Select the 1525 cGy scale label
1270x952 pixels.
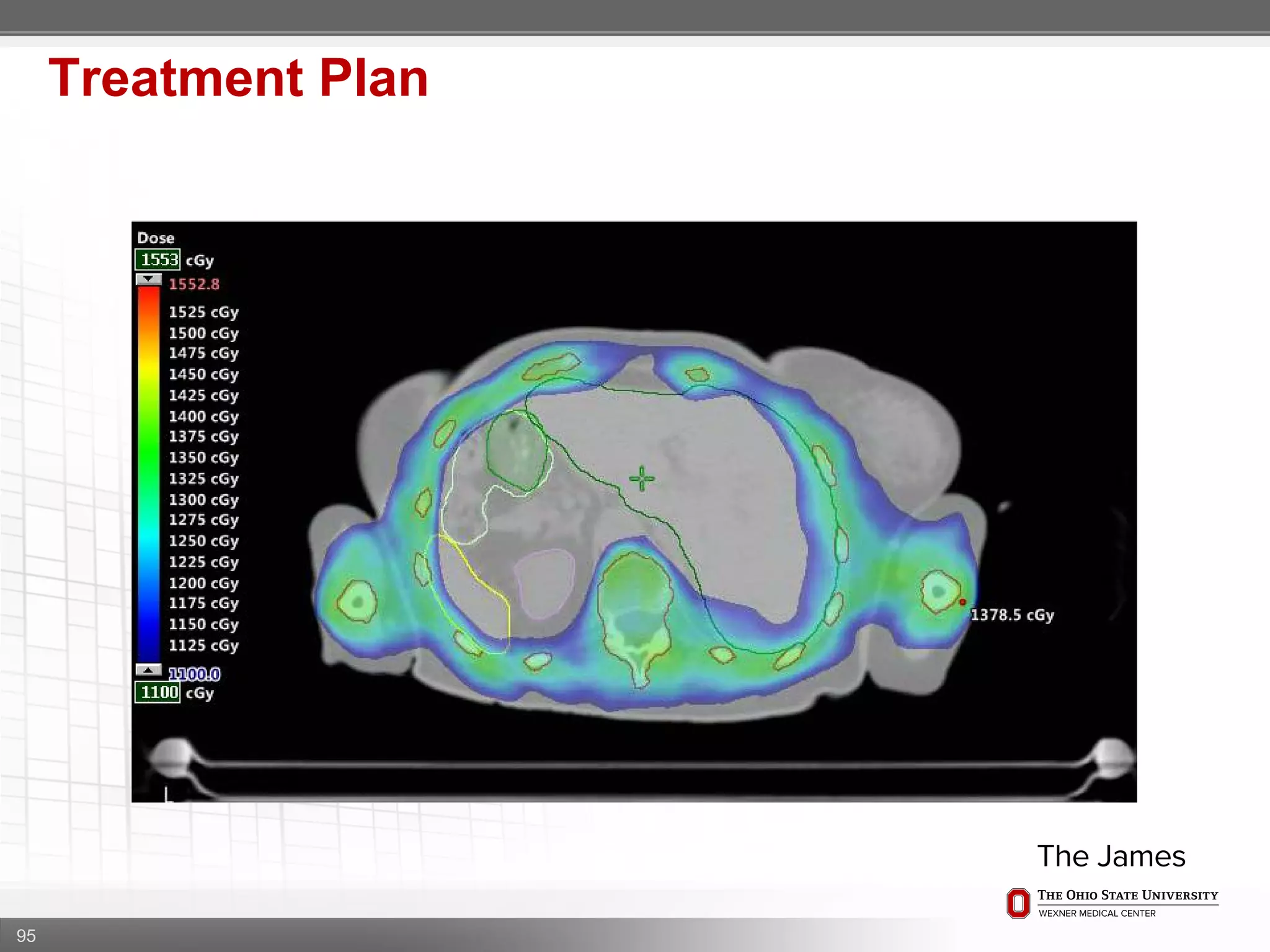click(x=203, y=312)
